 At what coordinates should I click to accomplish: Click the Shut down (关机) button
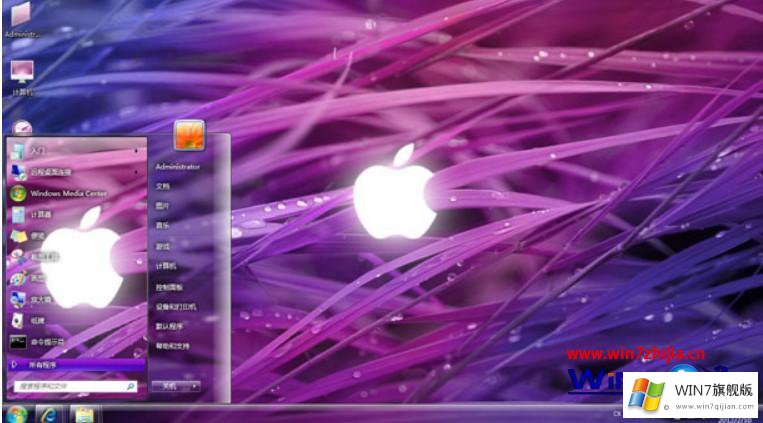click(170, 386)
